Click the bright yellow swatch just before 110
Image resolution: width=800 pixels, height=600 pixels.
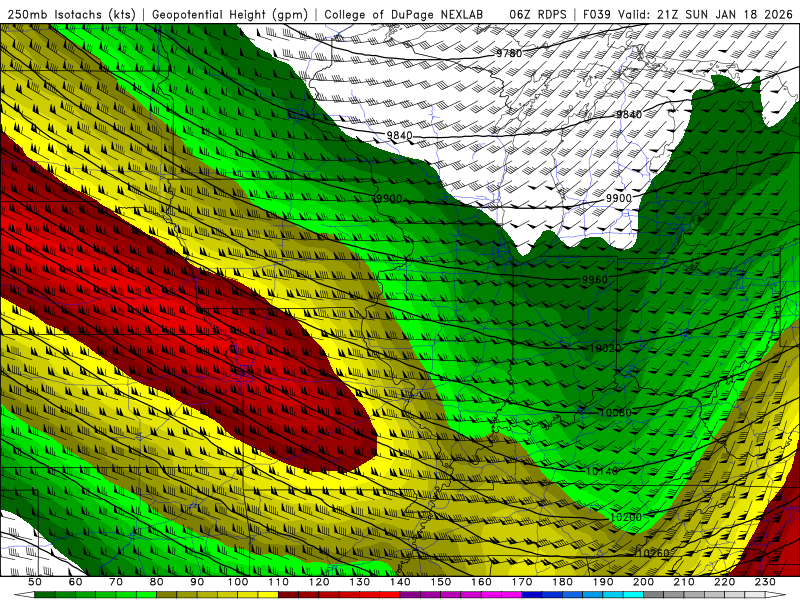tap(268, 595)
